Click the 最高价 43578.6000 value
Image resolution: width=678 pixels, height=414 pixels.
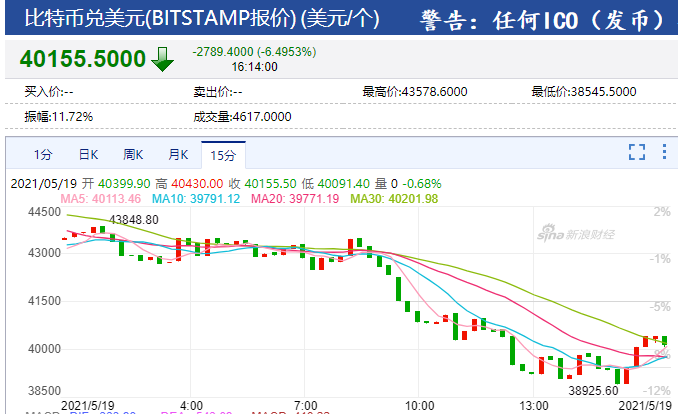[x=414, y=91]
